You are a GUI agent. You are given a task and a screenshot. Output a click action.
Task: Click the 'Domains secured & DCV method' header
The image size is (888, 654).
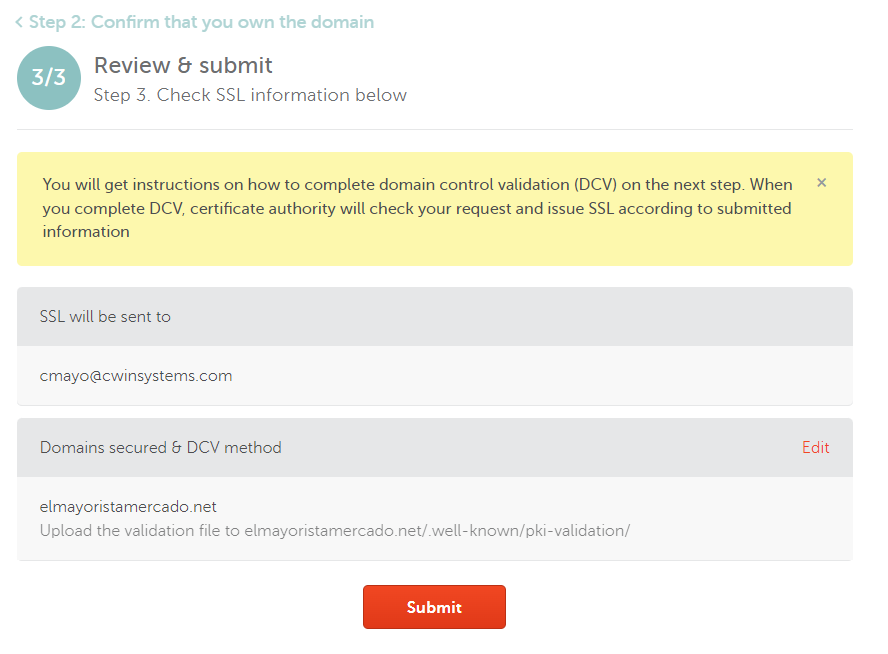point(160,448)
